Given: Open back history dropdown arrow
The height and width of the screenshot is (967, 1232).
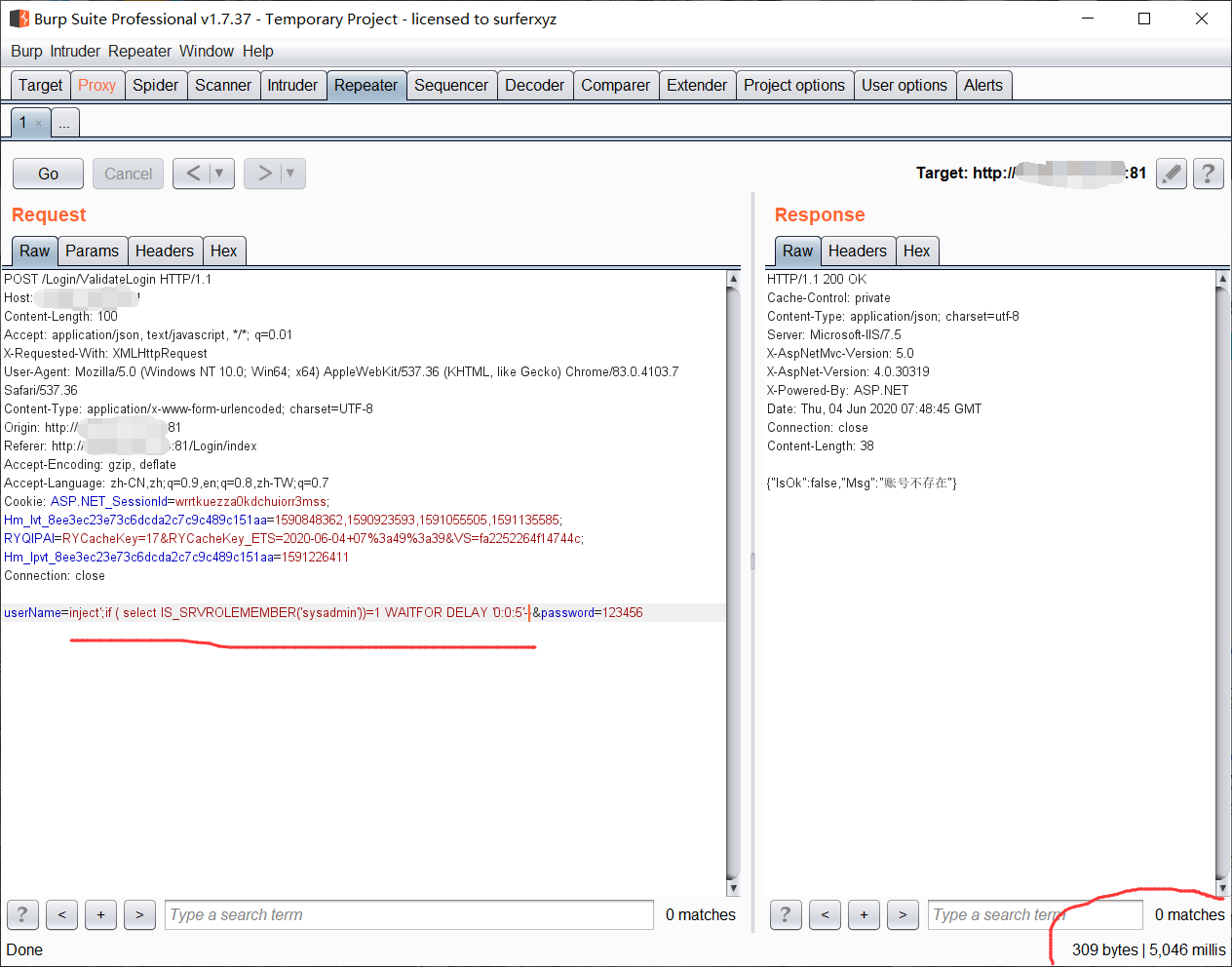Looking at the screenshot, I should coord(220,174).
